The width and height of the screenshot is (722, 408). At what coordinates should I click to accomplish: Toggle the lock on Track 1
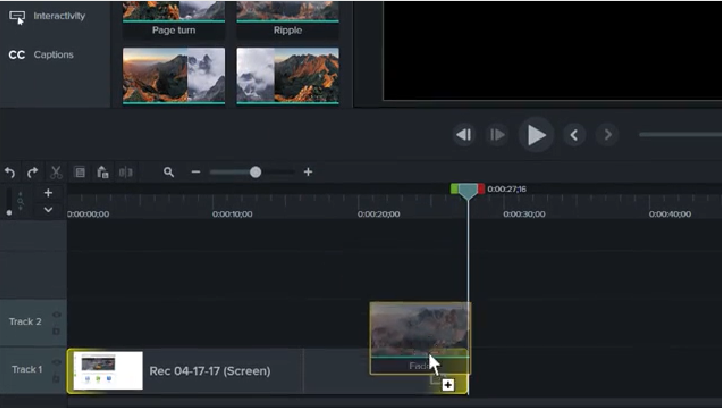pos(57,378)
